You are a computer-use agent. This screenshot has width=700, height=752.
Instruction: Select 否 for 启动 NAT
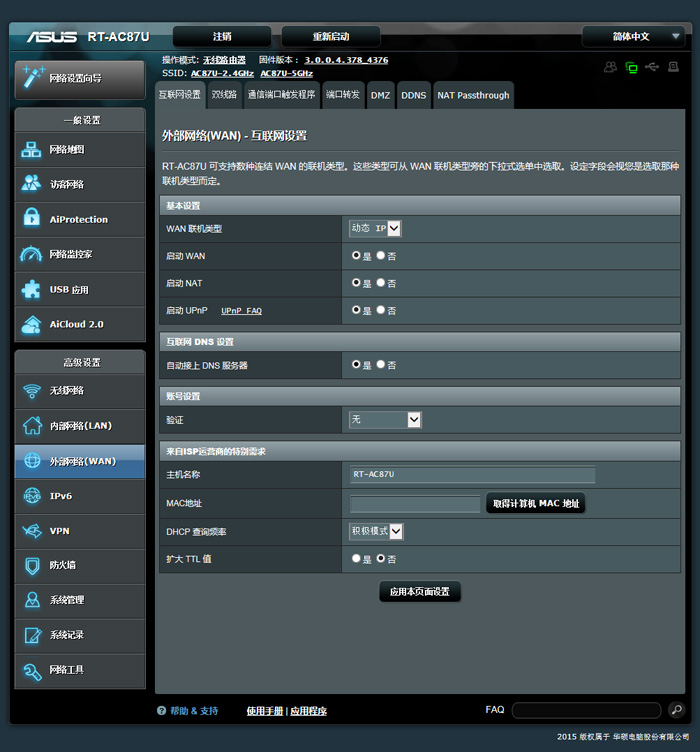380,282
